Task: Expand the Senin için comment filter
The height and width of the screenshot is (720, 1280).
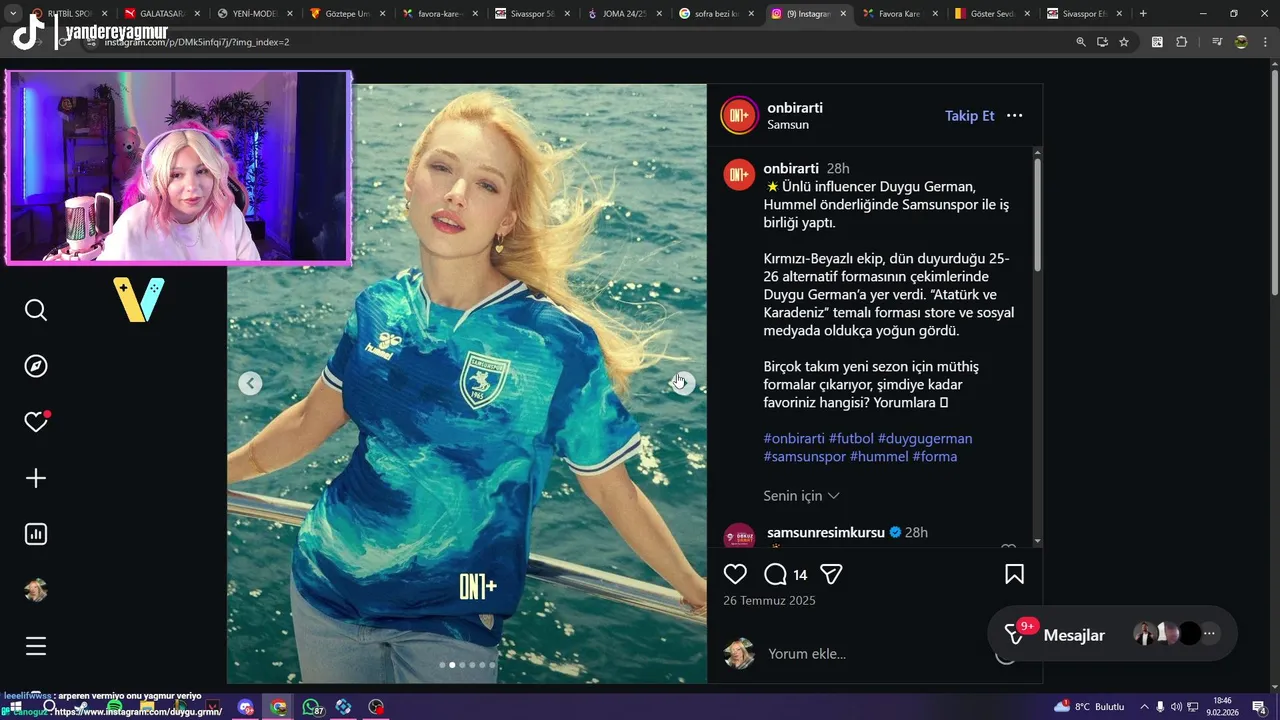Action: point(801,495)
